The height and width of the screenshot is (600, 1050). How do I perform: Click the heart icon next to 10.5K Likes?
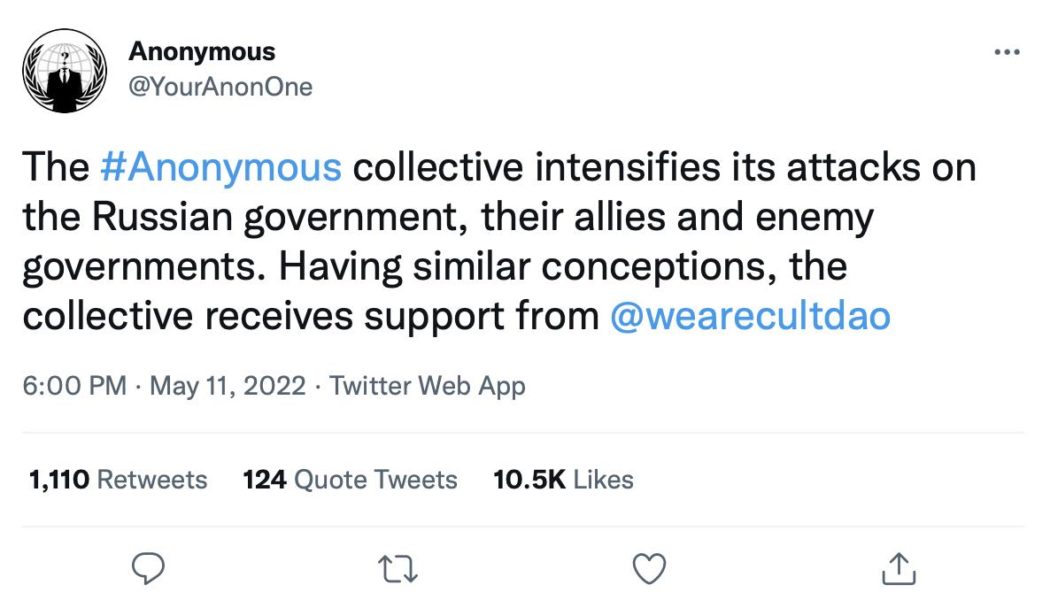click(x=648, y=567)
